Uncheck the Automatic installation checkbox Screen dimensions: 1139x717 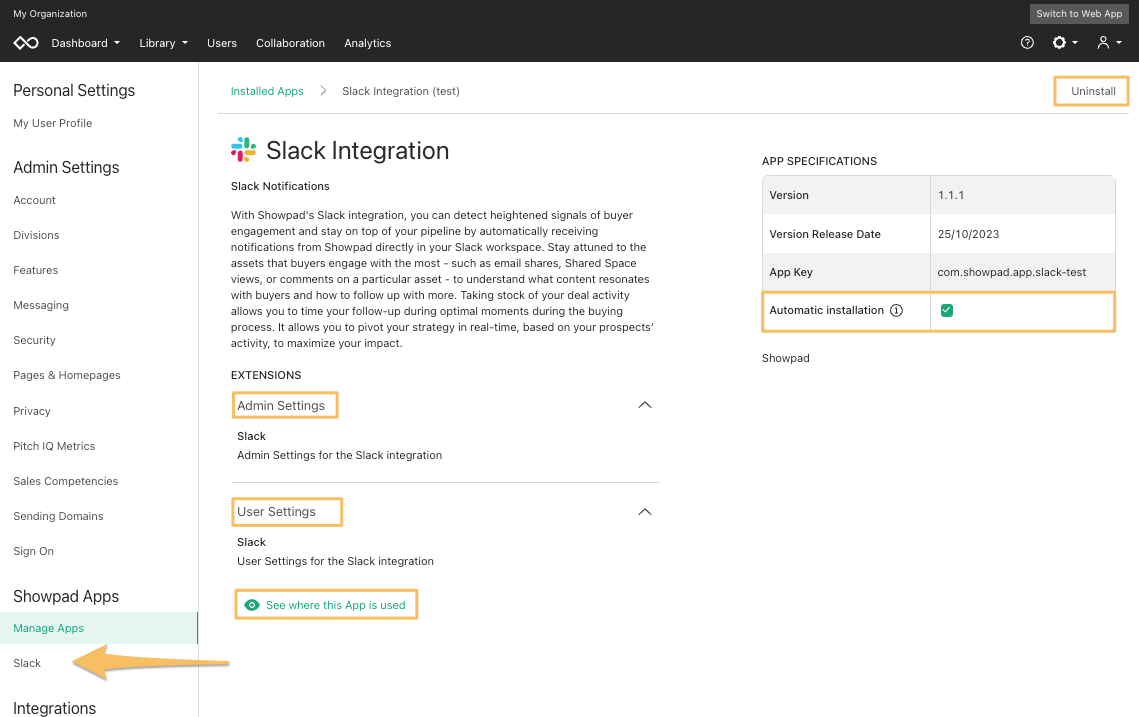point(947,310)
